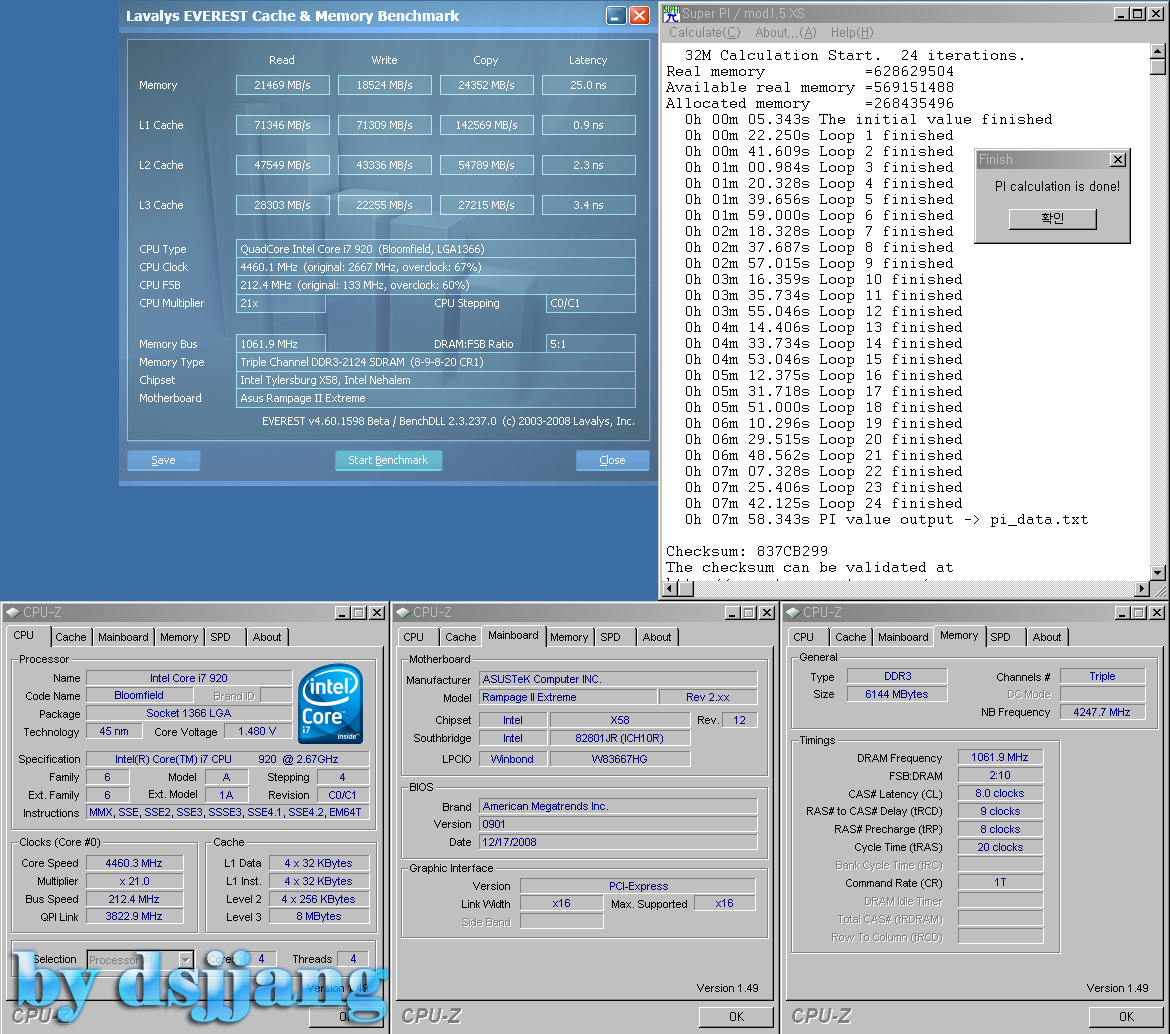Open About tab in right CPU-Z window
This screenshot has height=1034, width=1170.
pyautogui.click(x=1047, y=637)
